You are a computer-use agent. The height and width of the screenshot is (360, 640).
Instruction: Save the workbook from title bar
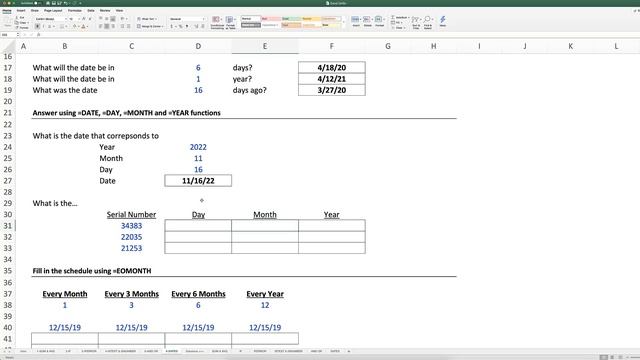pyautogui.click(x=54, y=3)
